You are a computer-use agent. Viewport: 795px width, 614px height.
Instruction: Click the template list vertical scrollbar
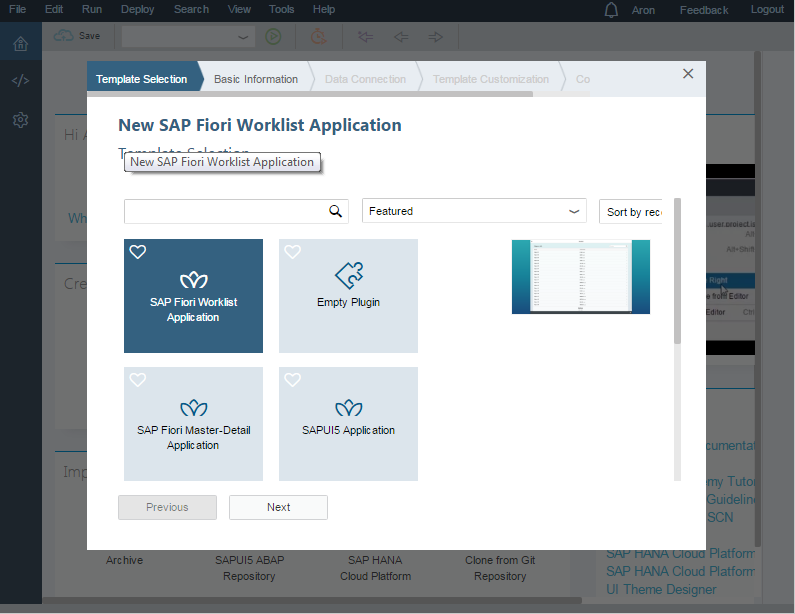pos(677,271)
